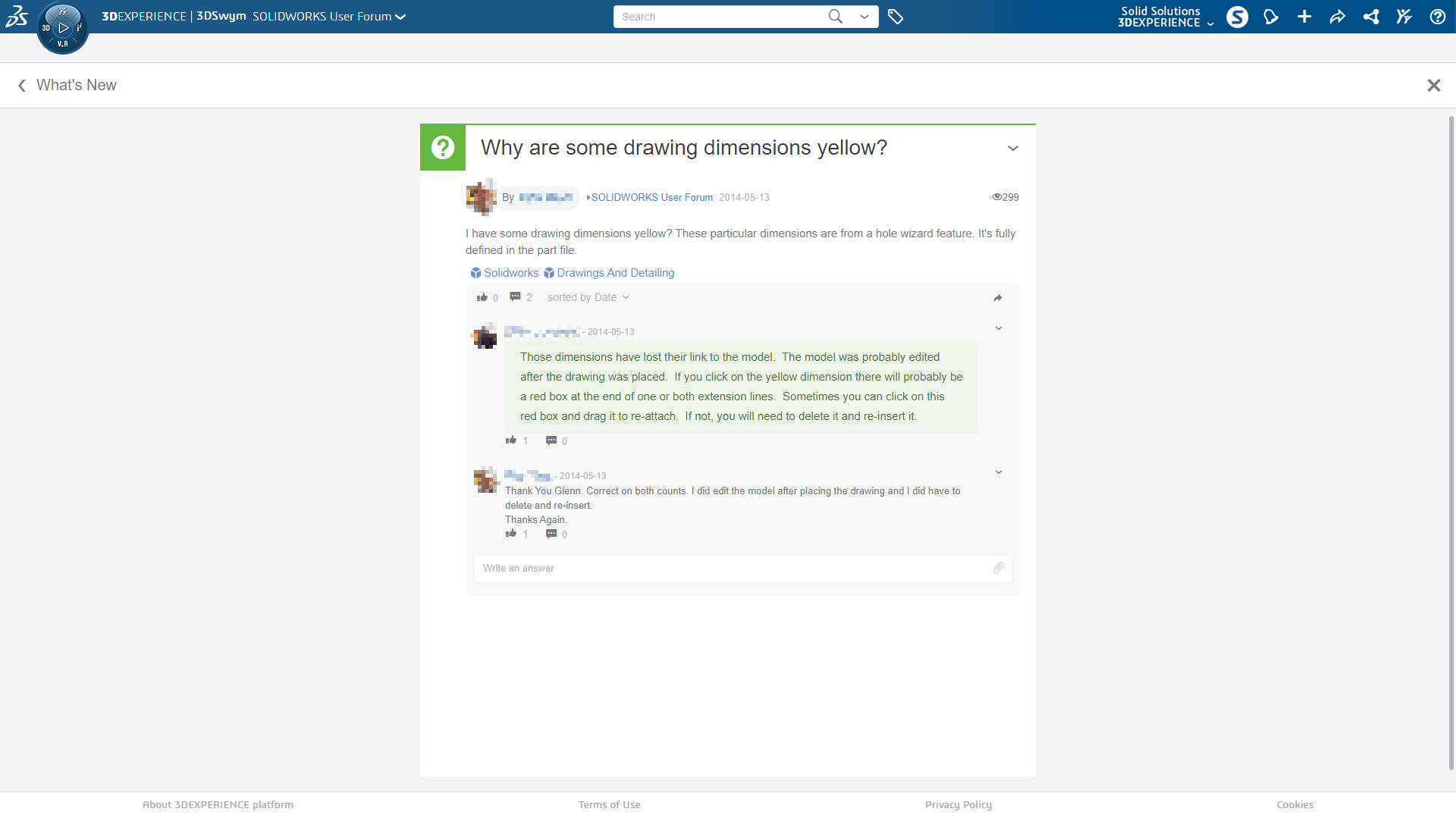The width and height of the screenshot is (1456, 818).
Task: Open the social network connections icon
Action: pos(1370,17)
